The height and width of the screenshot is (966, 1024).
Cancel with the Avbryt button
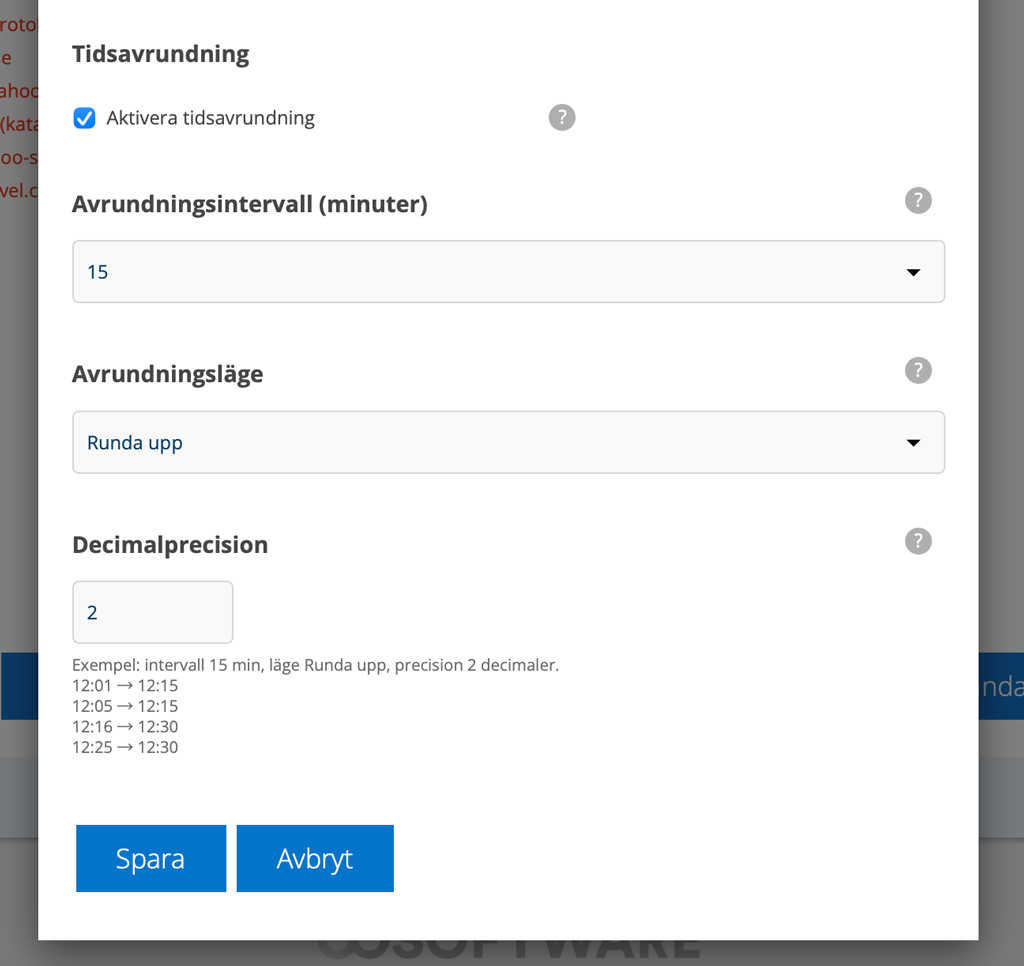point(315,859)
